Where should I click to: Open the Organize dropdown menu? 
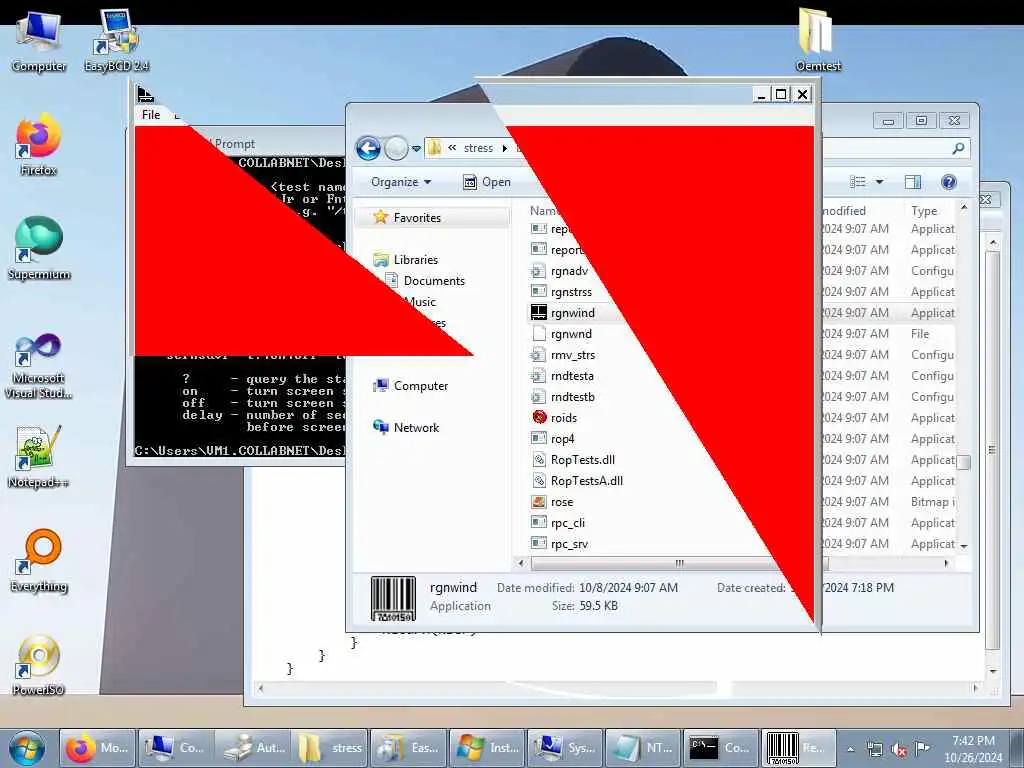400,182
